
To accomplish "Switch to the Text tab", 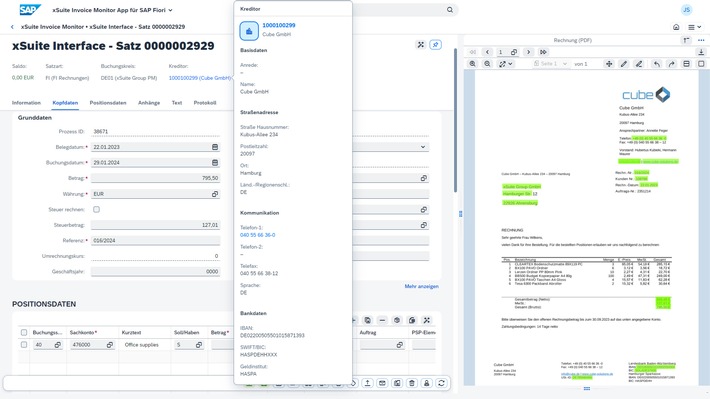I will click(x=177, y=103).
